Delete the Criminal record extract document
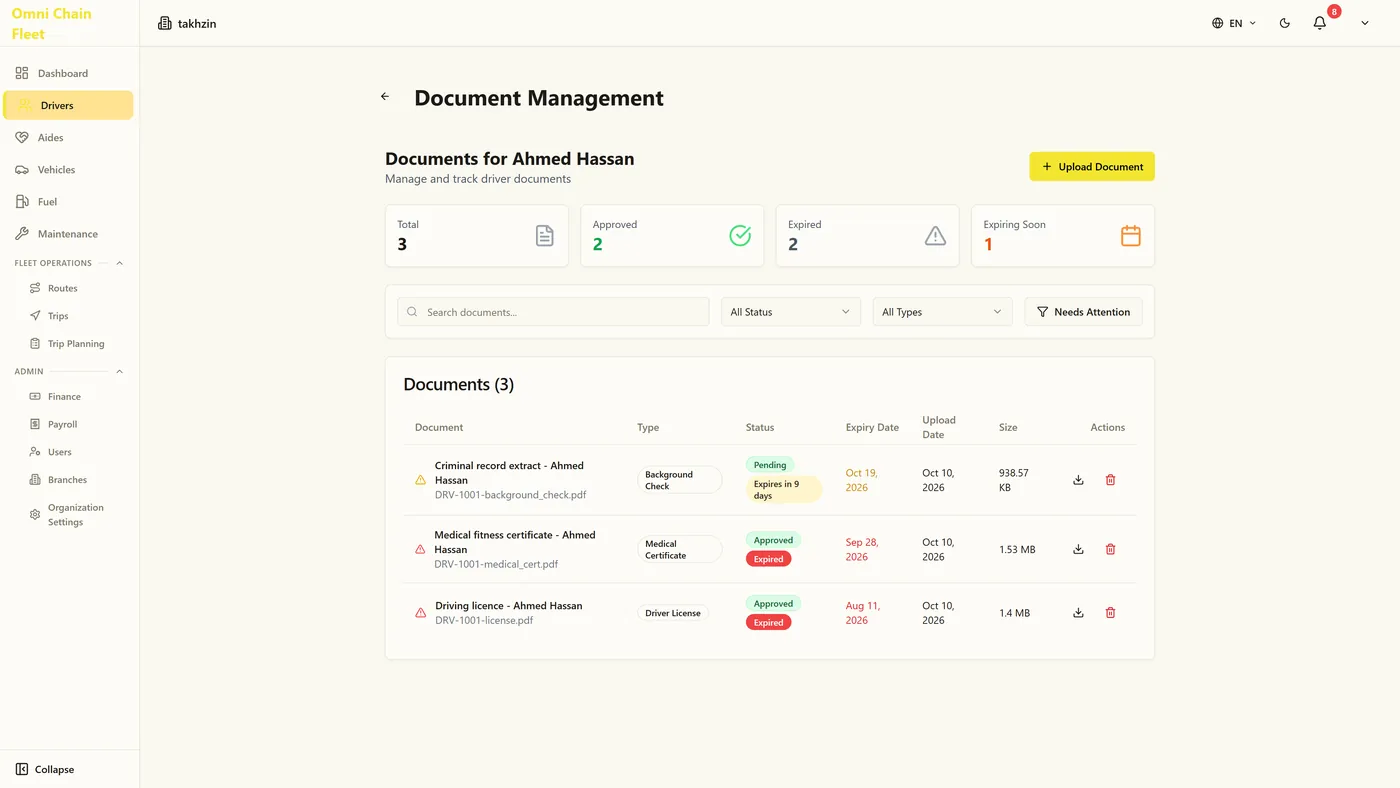This screenshot has height=788, width=1400. point(1110,480)
